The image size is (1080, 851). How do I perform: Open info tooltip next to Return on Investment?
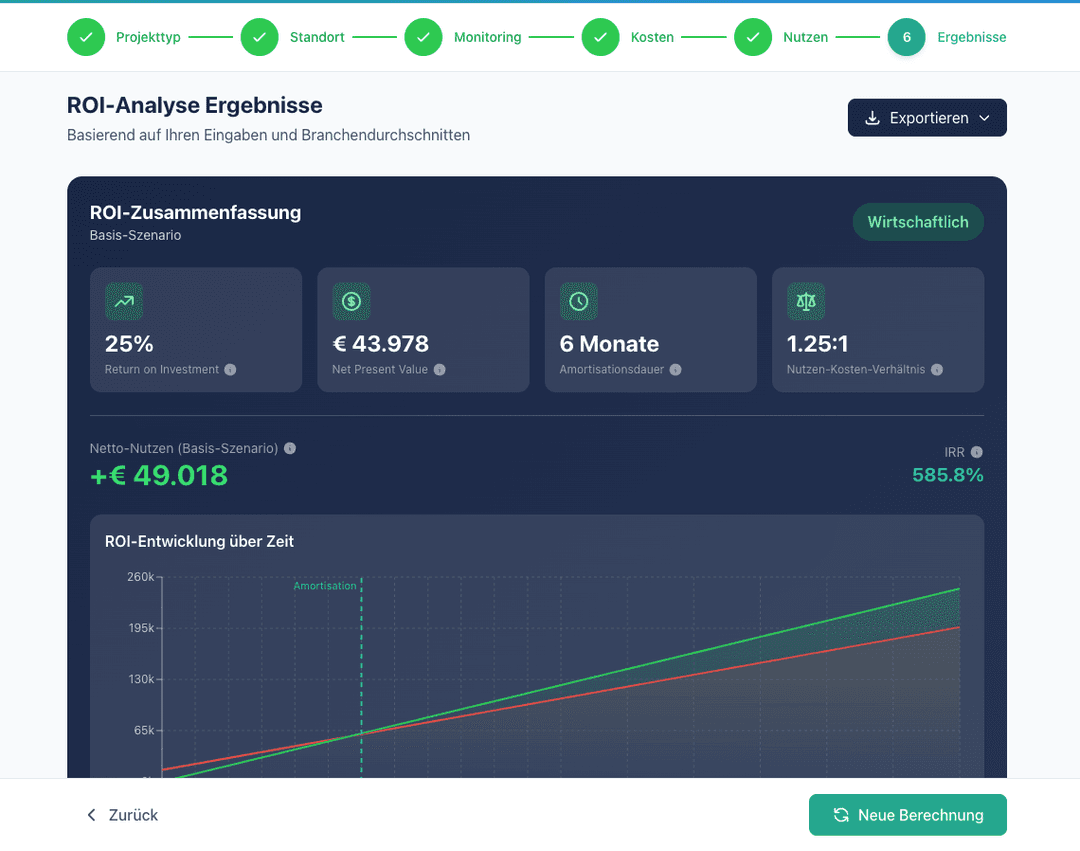[230, 370]
